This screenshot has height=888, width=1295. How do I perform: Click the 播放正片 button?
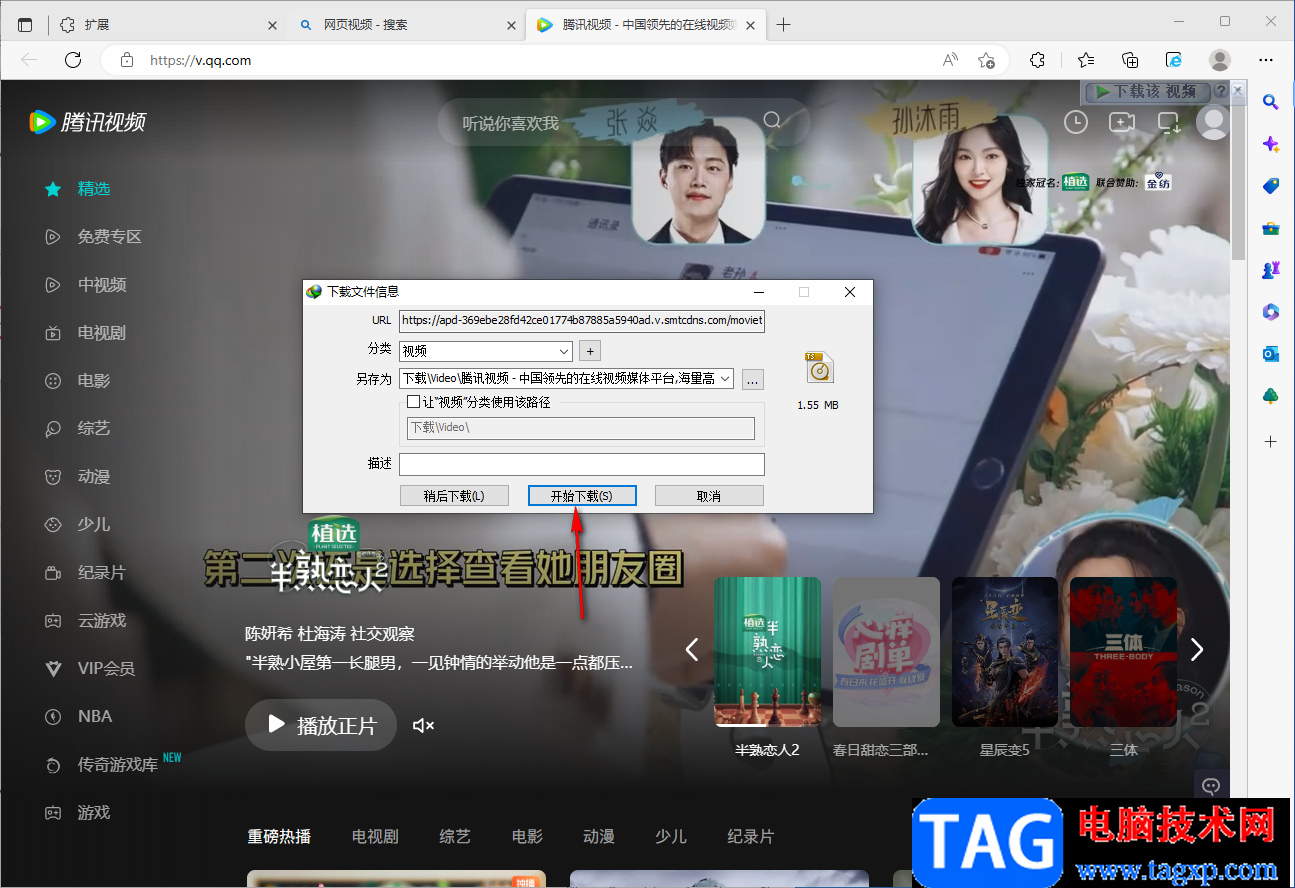tap(321, 725)
